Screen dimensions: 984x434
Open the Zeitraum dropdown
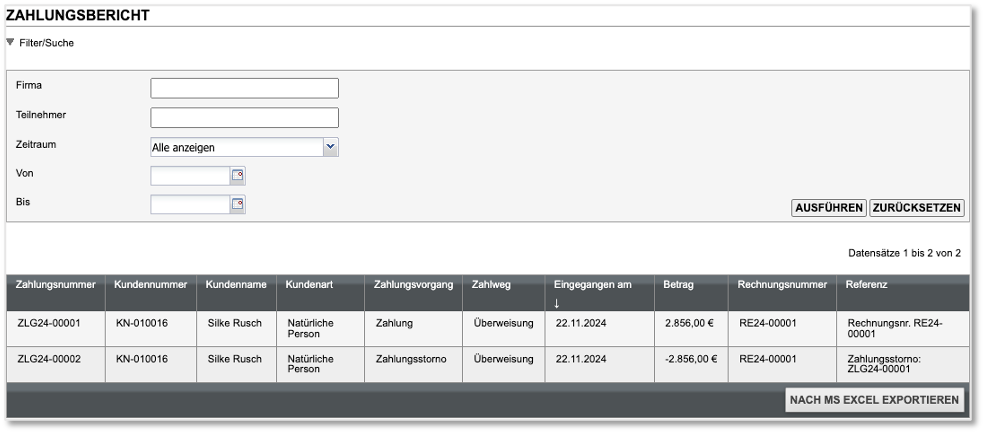[331, 147]
